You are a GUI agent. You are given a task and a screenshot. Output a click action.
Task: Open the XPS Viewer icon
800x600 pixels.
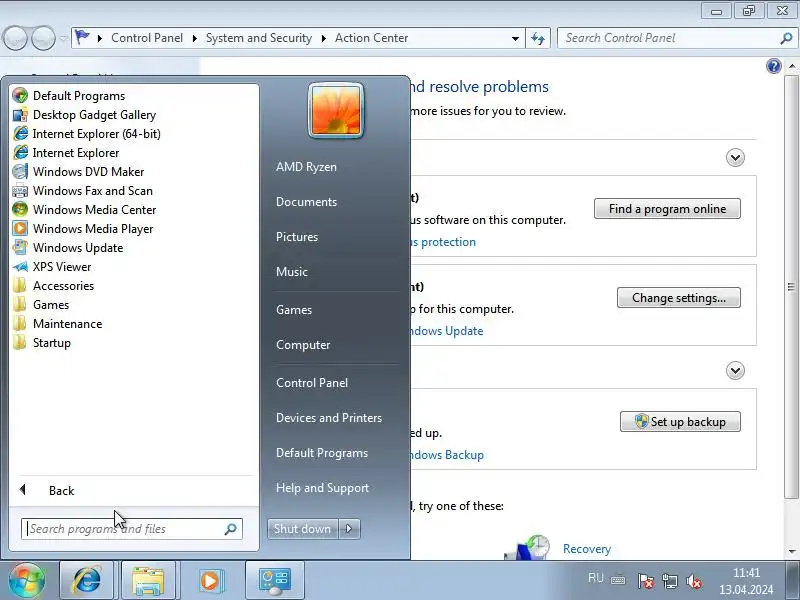(x=20, y=267)
